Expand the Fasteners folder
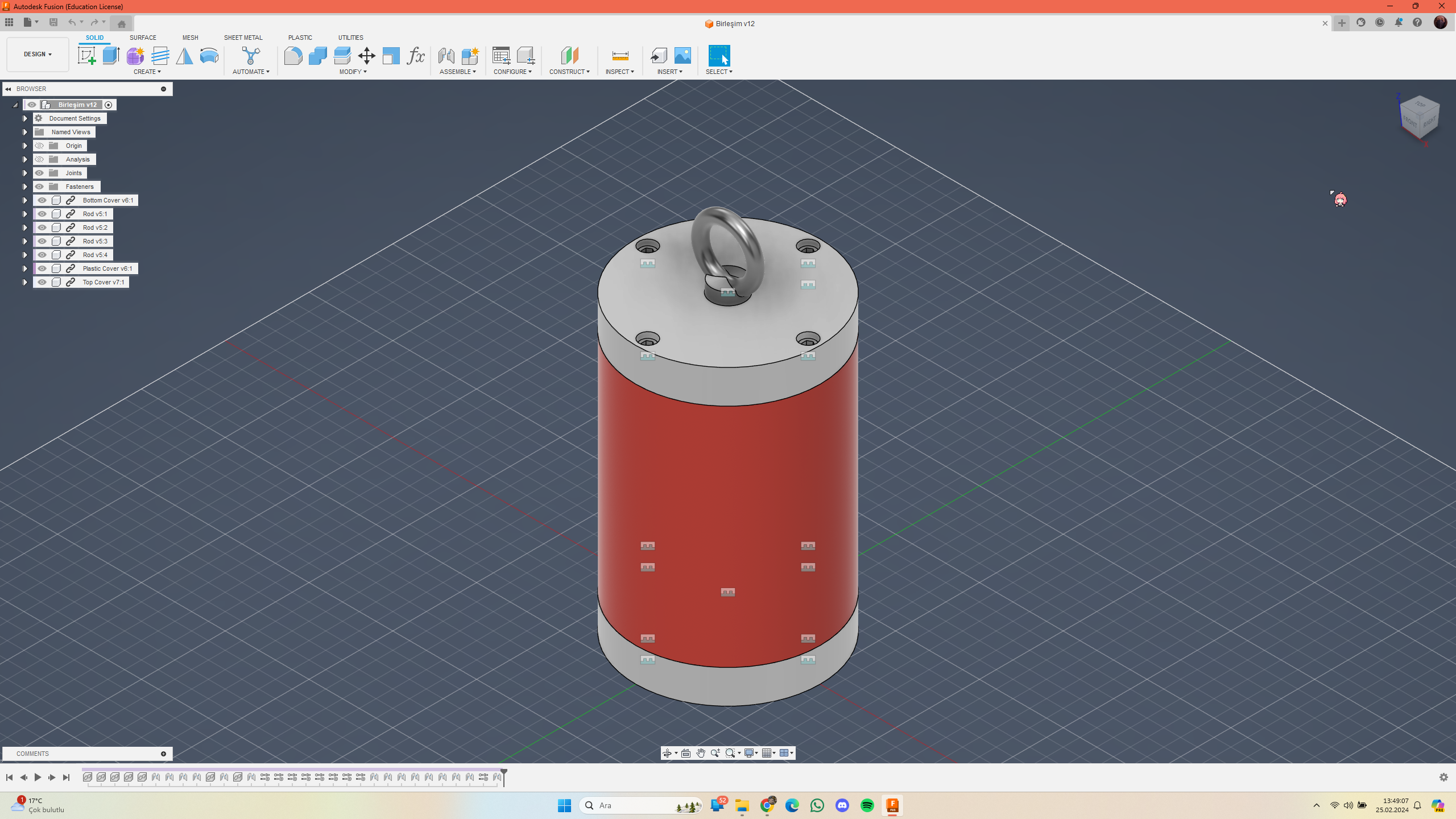The height and width of the screenshot is (819, 1456). click(x=25, y=187)
